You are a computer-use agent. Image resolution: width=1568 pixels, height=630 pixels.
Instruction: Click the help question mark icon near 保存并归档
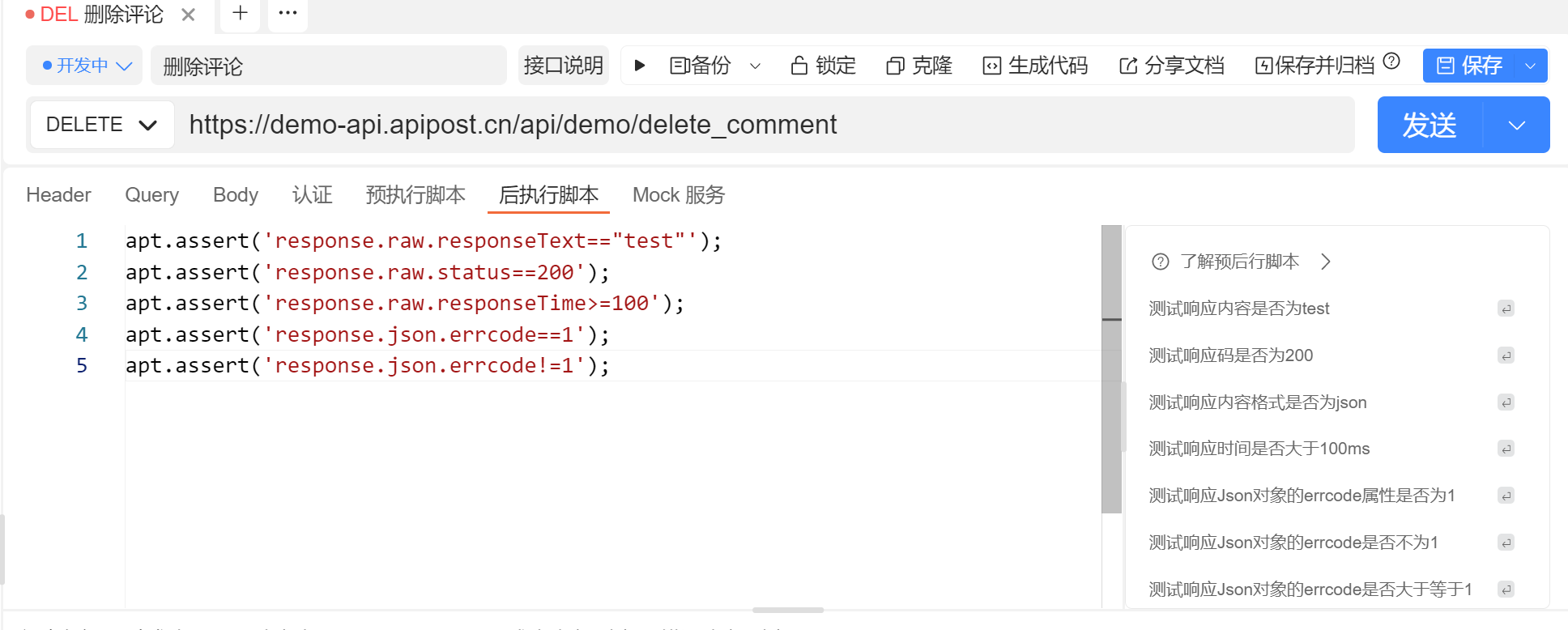(x=1391, y=62)
